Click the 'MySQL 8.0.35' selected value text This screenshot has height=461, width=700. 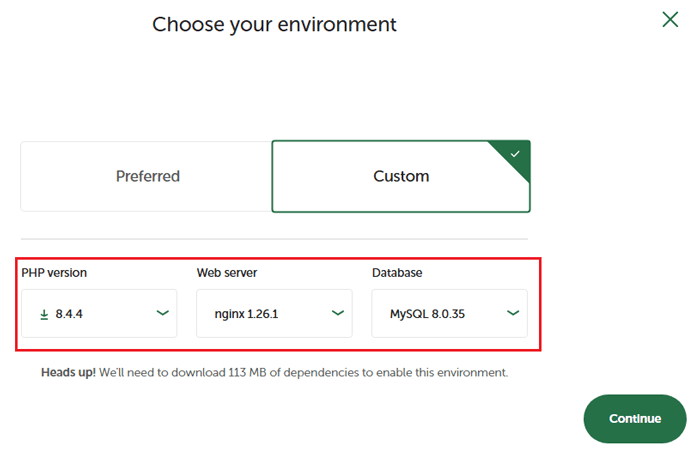click(x=427, y=314)
